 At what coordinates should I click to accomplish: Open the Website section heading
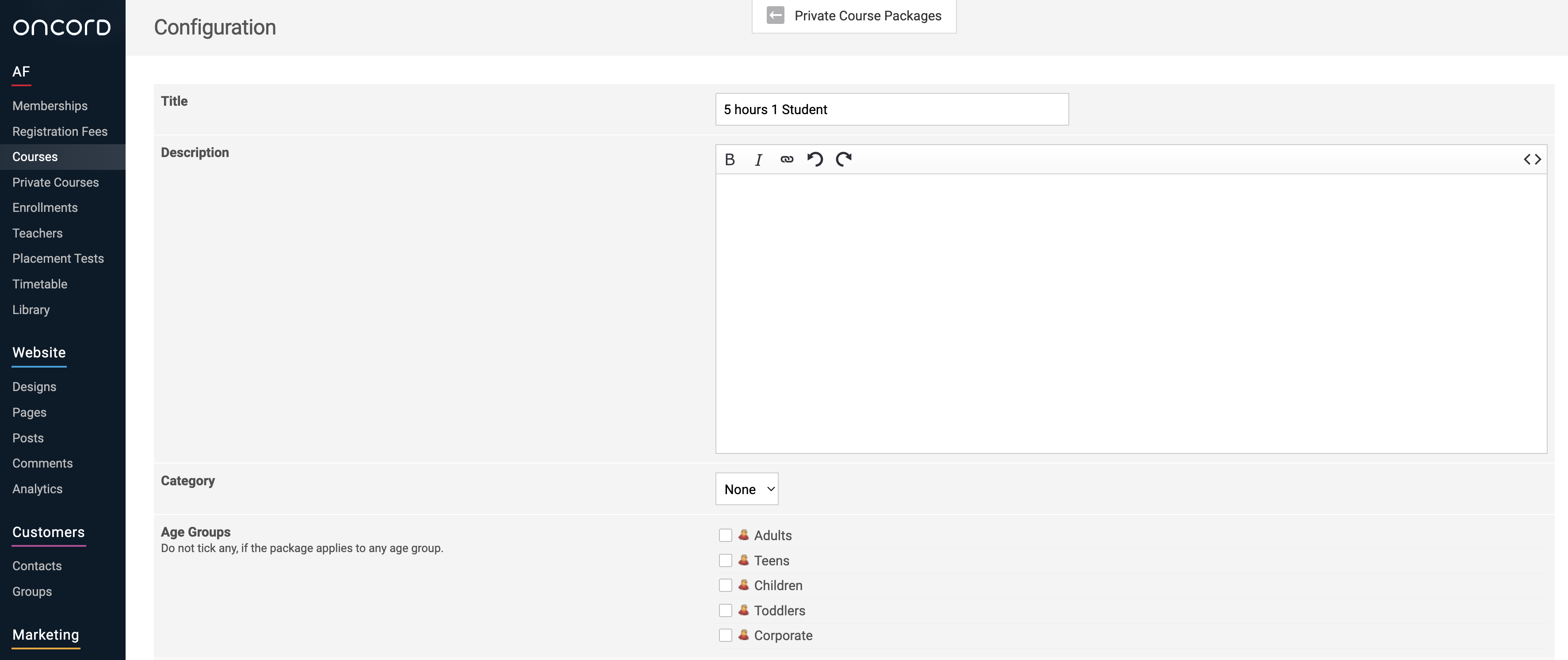click(39, 353)
